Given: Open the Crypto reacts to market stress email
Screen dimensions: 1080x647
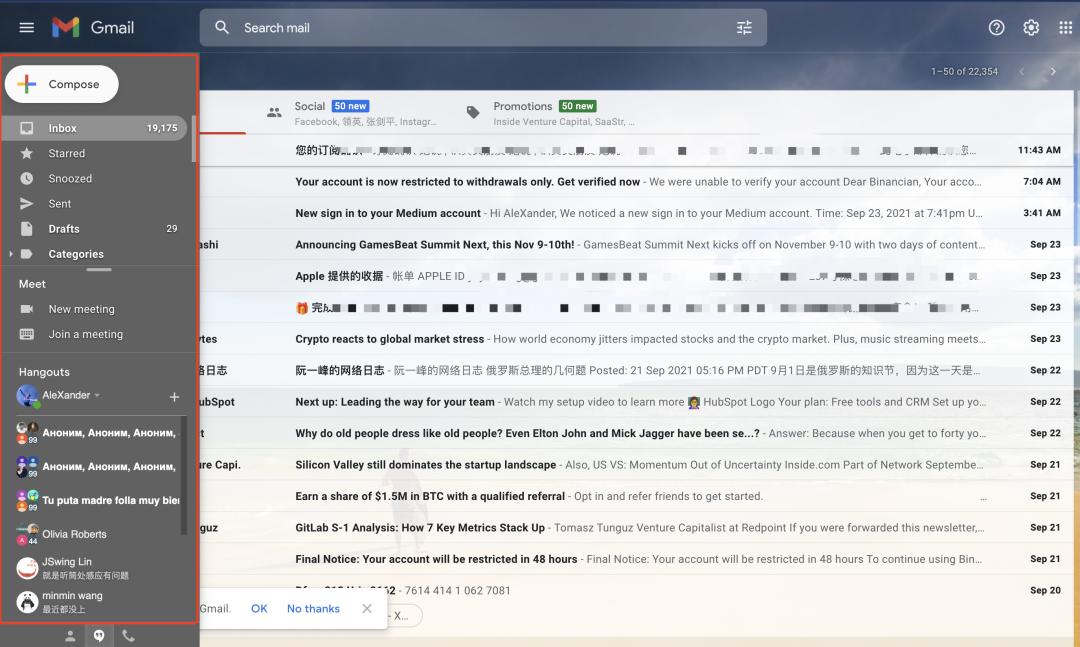Looking at the screenshot, I should tap(637, 339).
